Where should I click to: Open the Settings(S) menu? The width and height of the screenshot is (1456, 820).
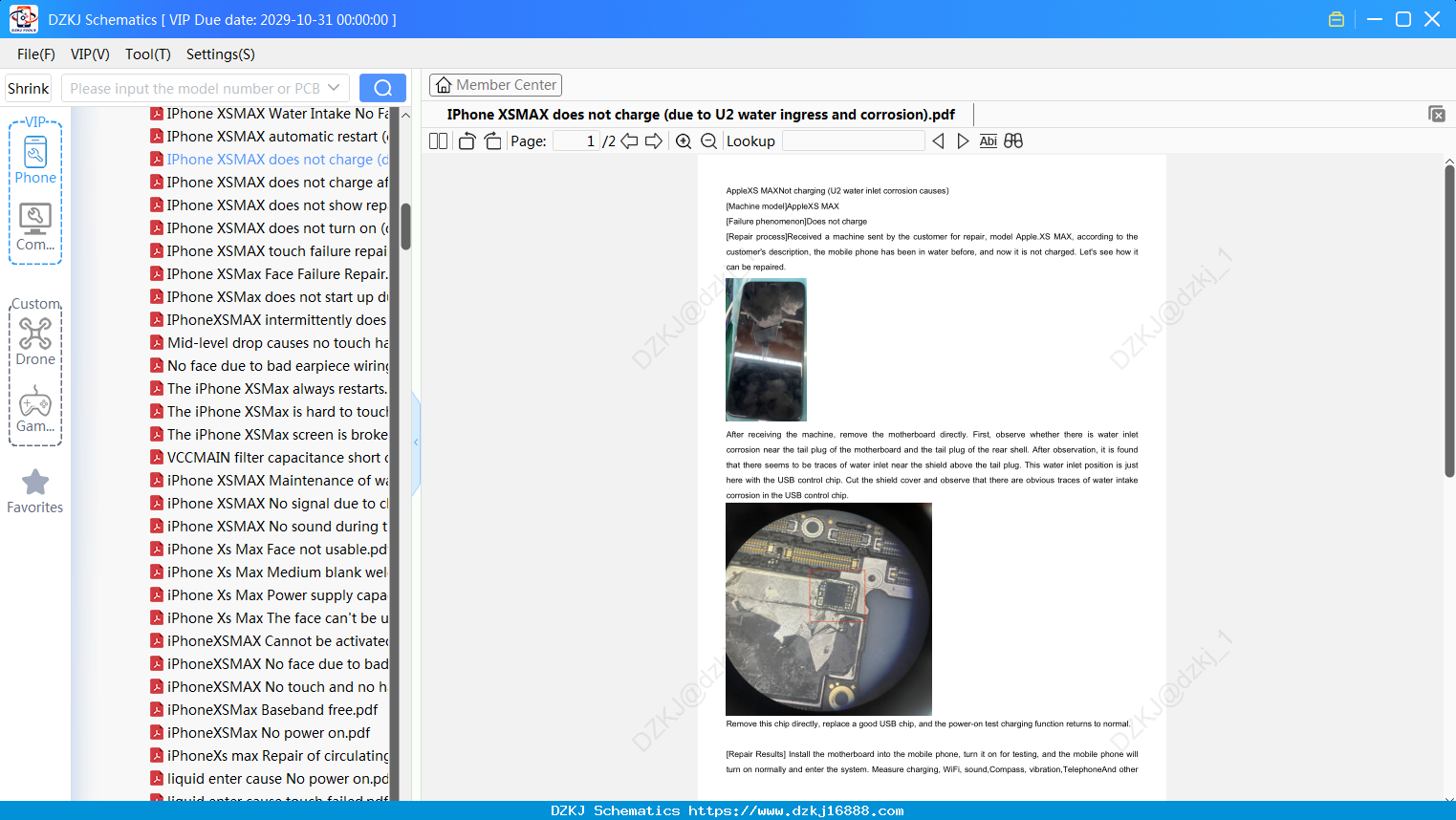pos(221,54)
